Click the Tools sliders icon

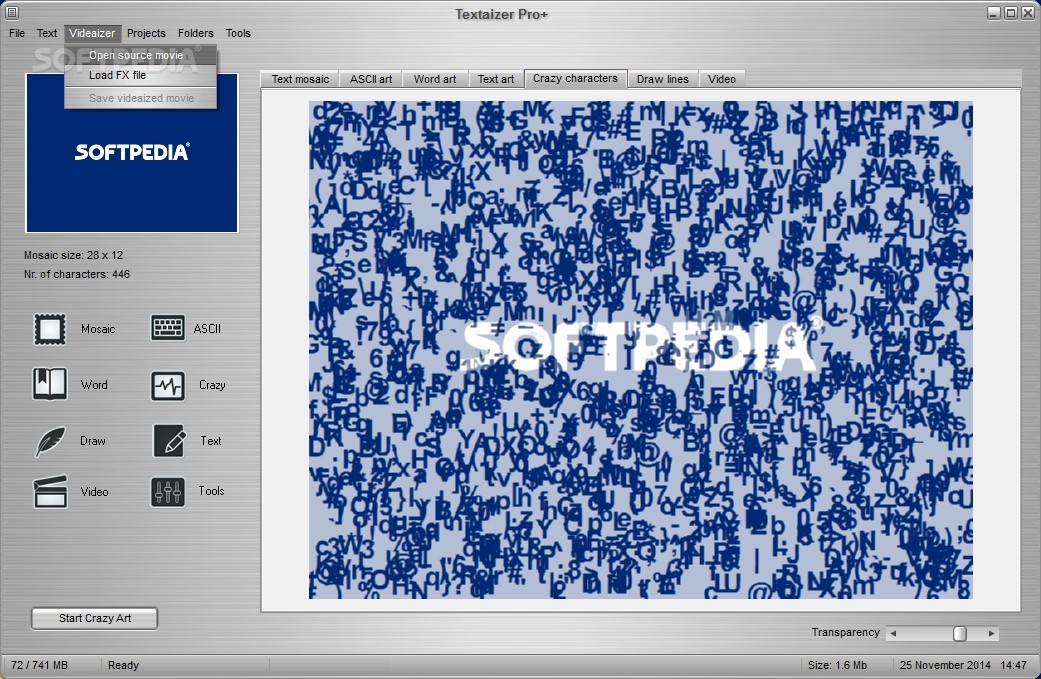pyautogui.click(x=168, y=492)
